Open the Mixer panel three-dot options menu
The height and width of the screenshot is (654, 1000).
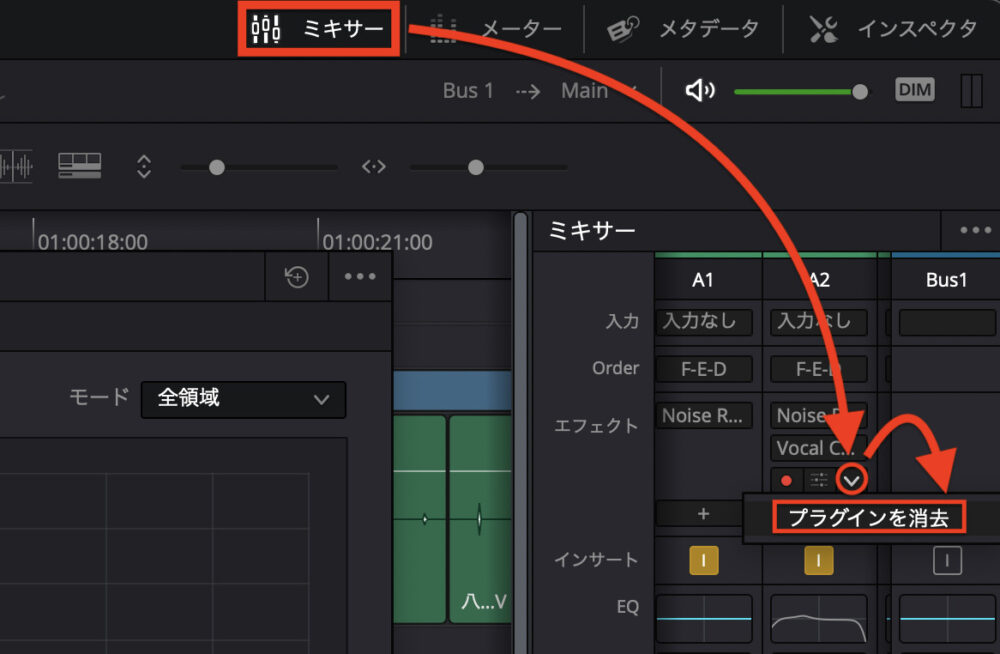click(976, 230)
